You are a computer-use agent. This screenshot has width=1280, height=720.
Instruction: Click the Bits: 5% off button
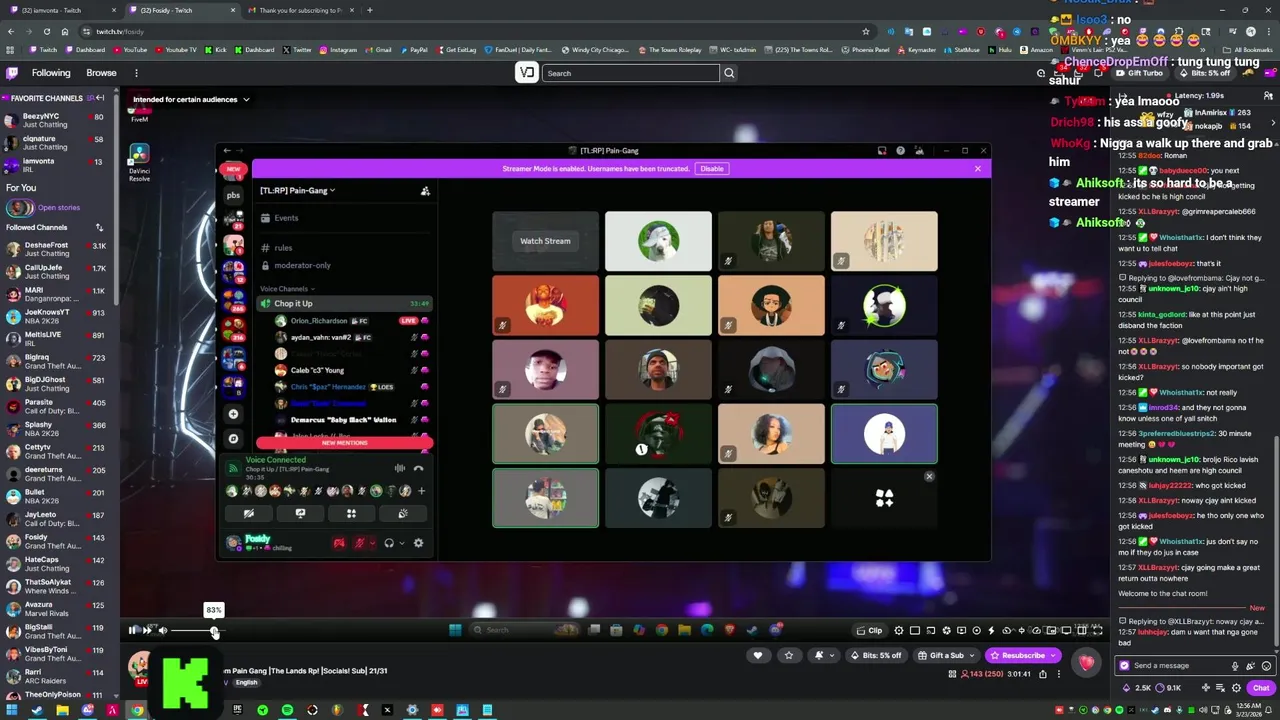coord(876,656)
